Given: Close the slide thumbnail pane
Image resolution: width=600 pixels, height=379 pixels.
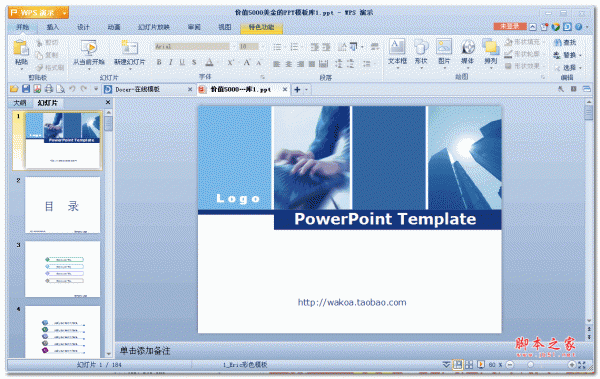Looking at the screenshot, I should (108, 102).
